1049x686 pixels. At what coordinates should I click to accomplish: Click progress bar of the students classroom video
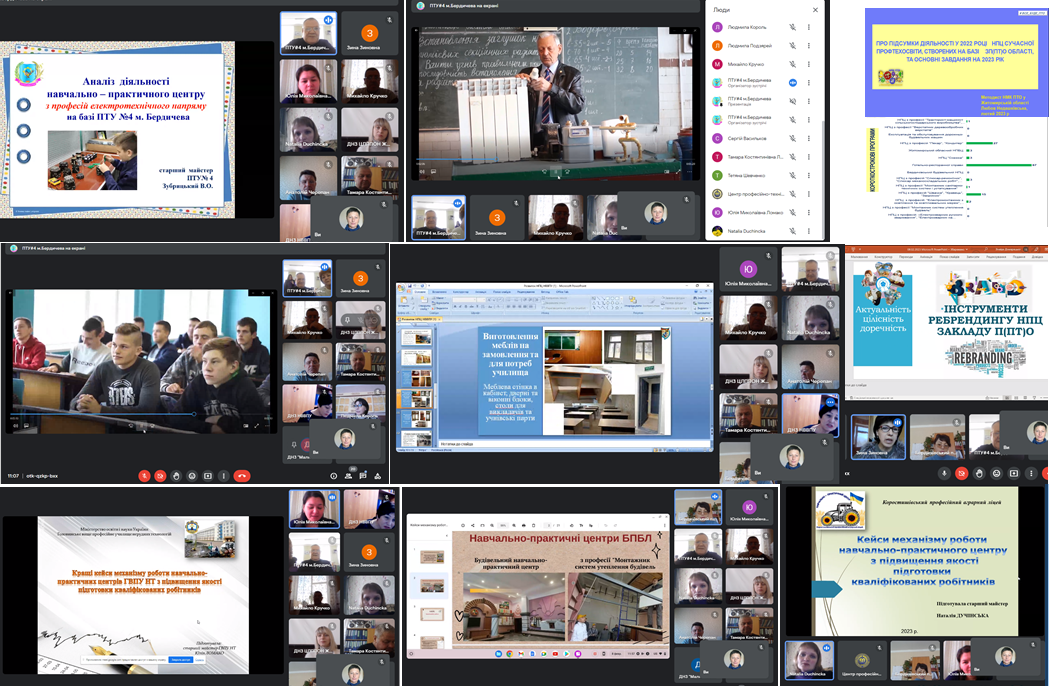click(140, 414)
